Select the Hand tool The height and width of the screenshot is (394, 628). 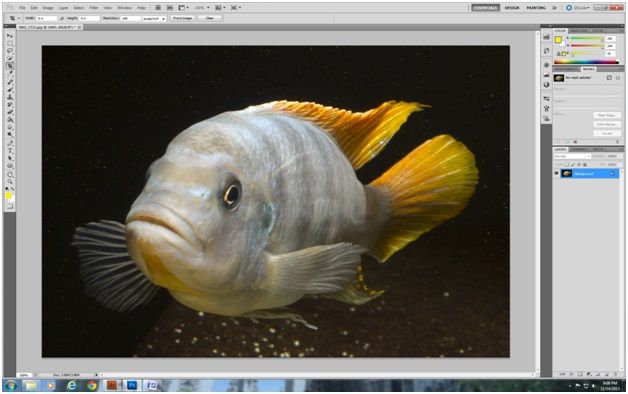tap(10, 174)
